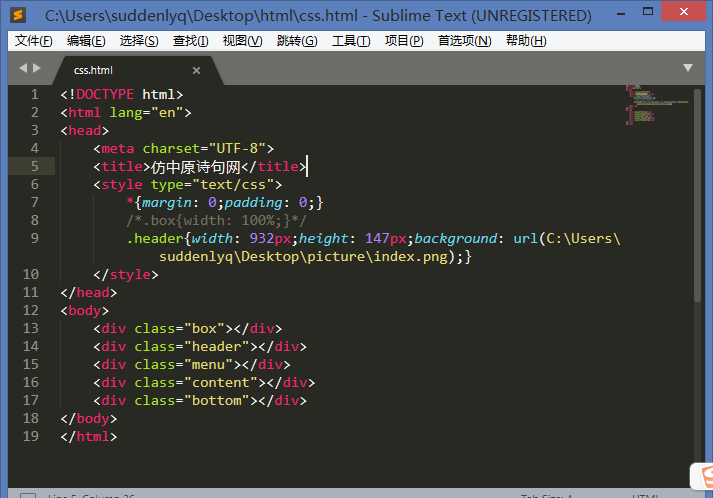The image size is (713, 498).
Task: Click the .header selector on line 9
Action: pyautogui.click(x=155, y=239)
